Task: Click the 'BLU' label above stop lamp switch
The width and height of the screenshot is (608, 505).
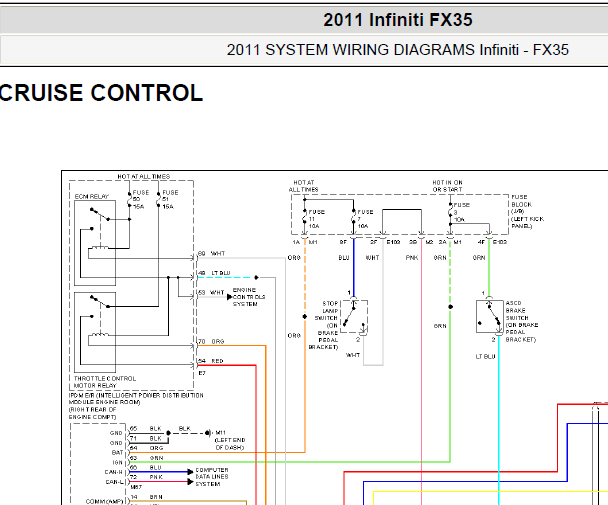Action: [x=344, y=258]
